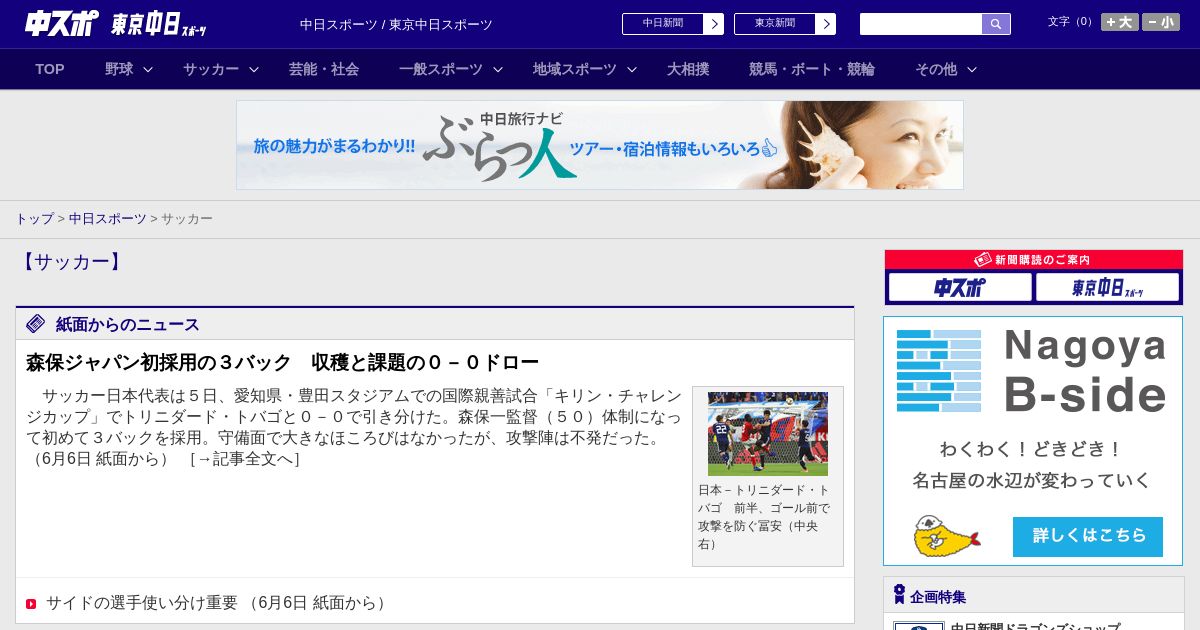Click 【サッカー】 page heading
1200x630 pixels.
70,262
